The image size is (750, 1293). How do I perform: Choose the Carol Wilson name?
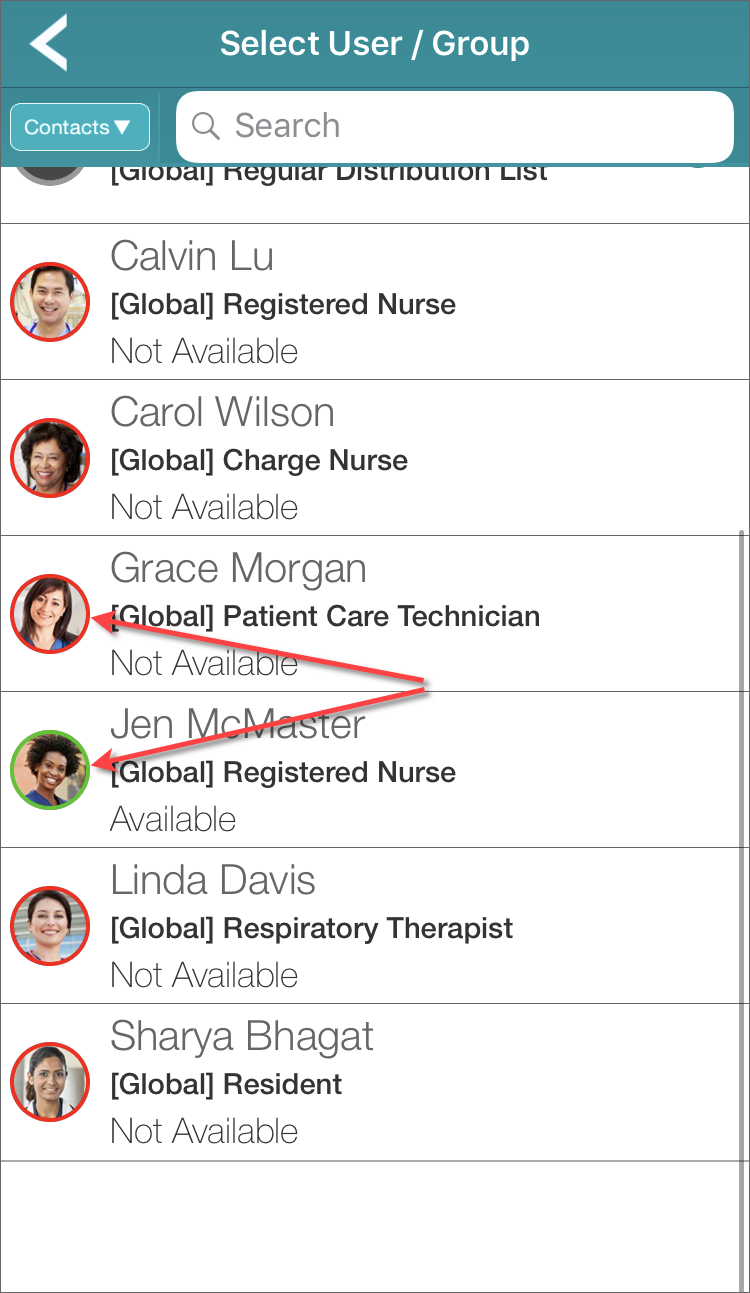pyautogui.click(x=222, y=412)
